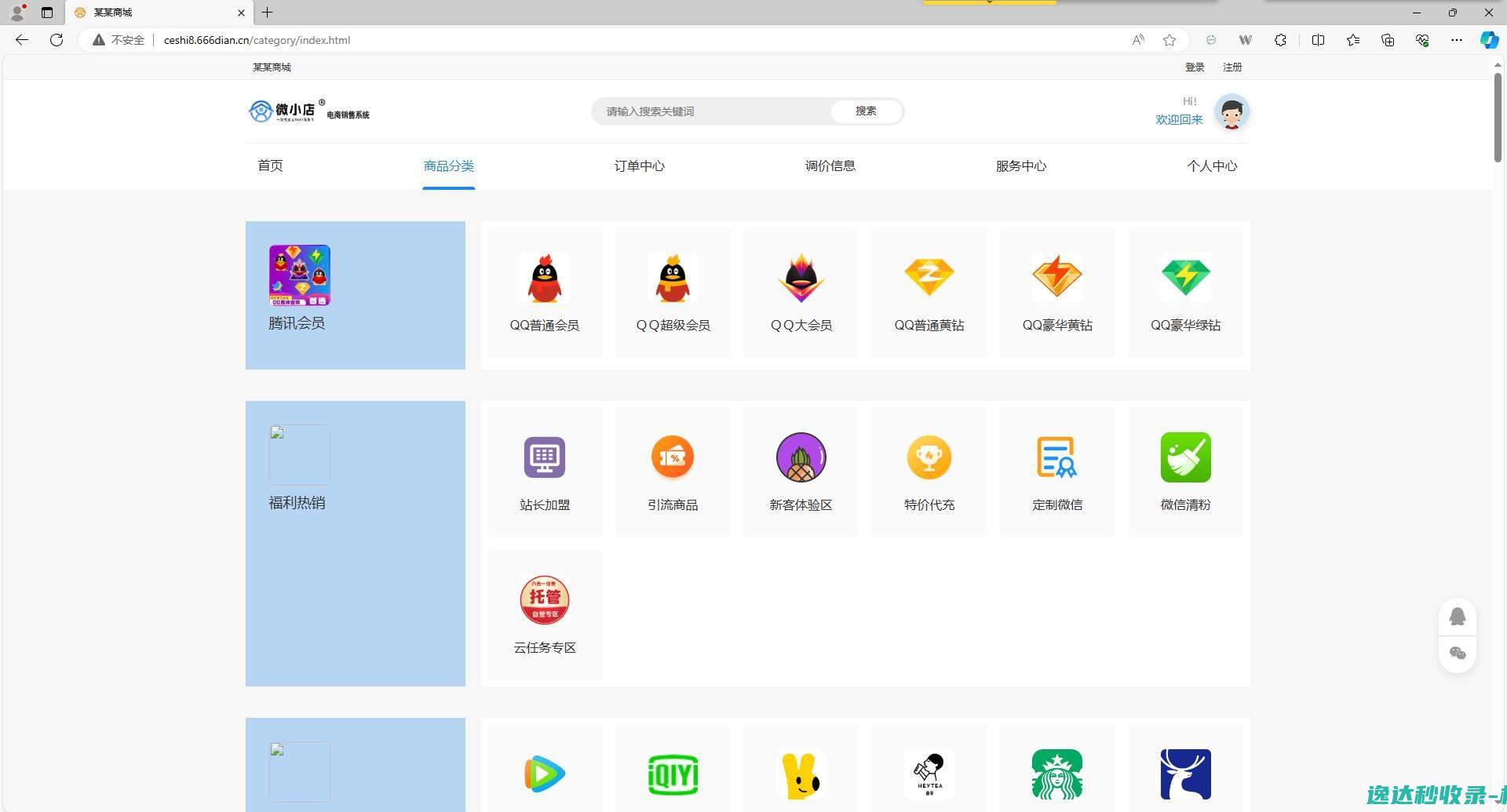The image size is (1507, 812).
Task: Open the Copilot sidebar icon
Action: 1489,40
